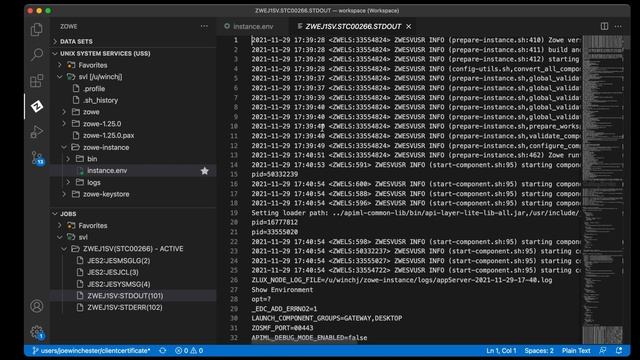Open notifications bell in status bar
Screen dimensions: 640x360
point(619,351)
